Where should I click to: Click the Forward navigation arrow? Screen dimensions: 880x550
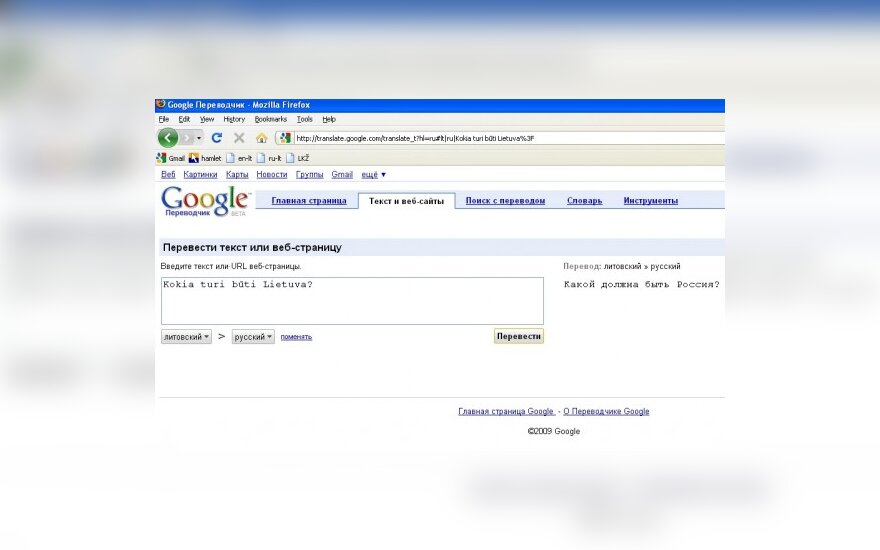[x=187, y=138]
